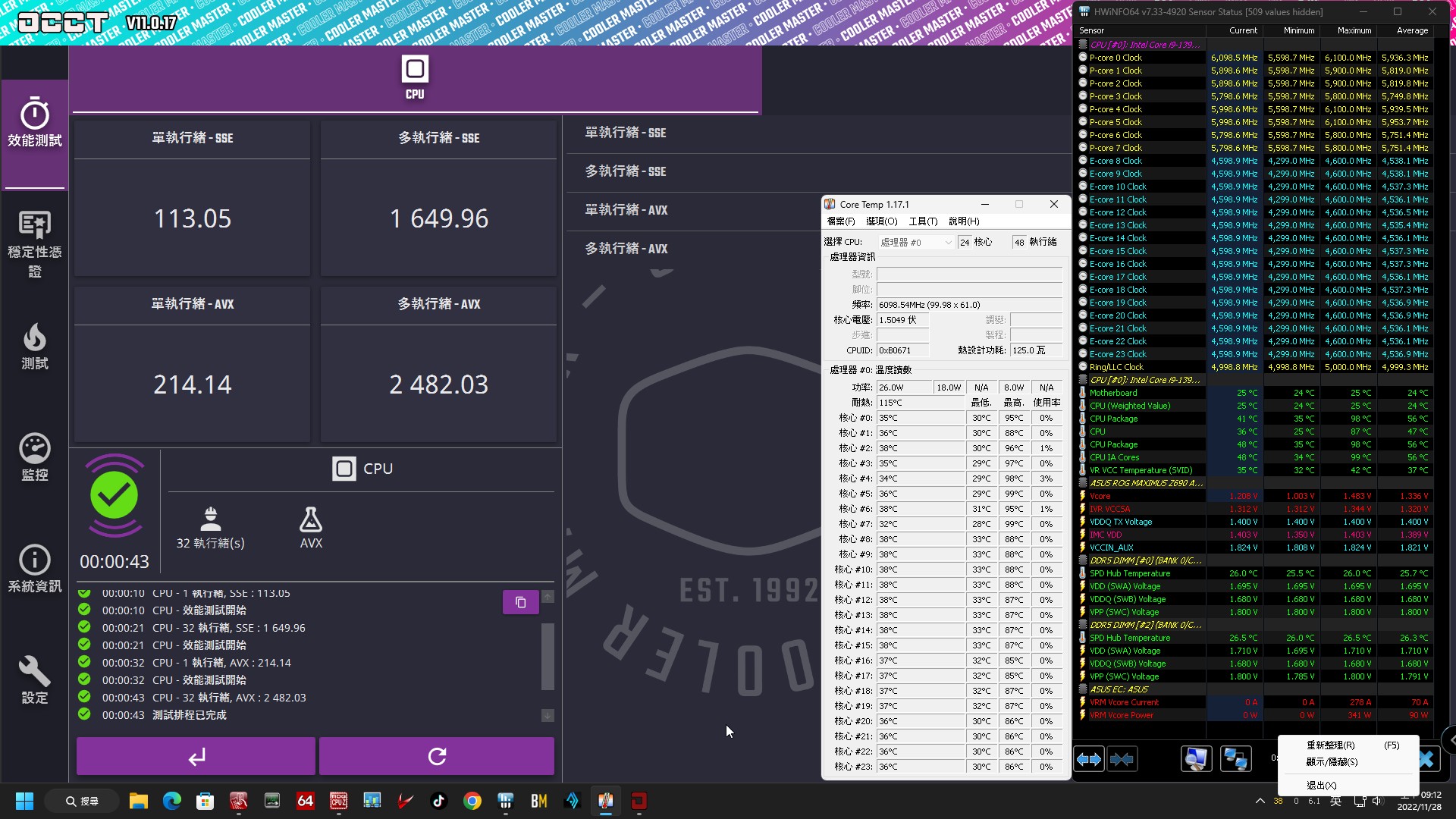Screen dimensions: 1456x819
Task: Open the AIDA64 taskbar icon
Action: click(305, 801)
